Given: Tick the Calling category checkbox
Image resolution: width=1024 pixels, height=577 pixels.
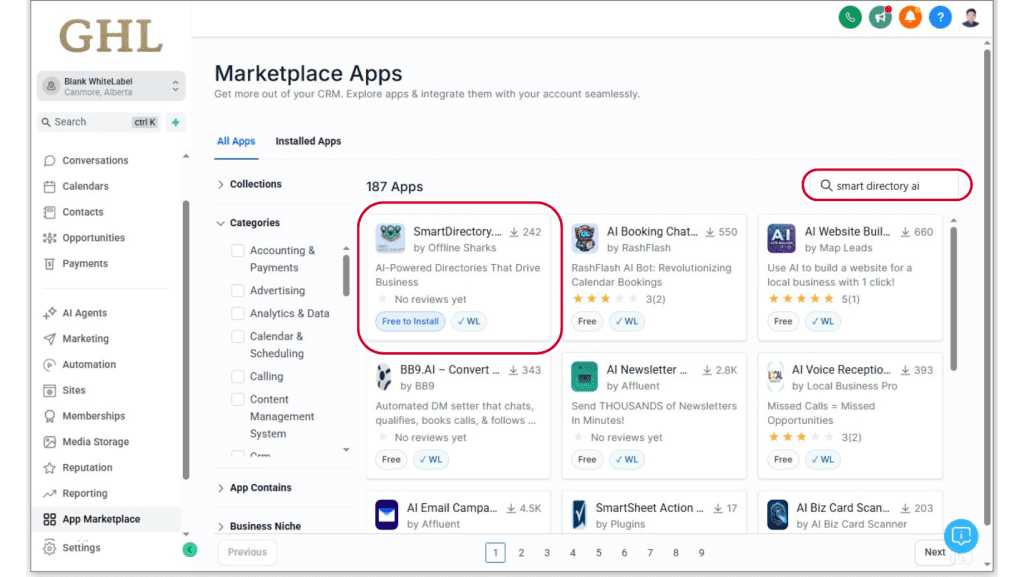Looking at the screenshot, I should 238,377.
